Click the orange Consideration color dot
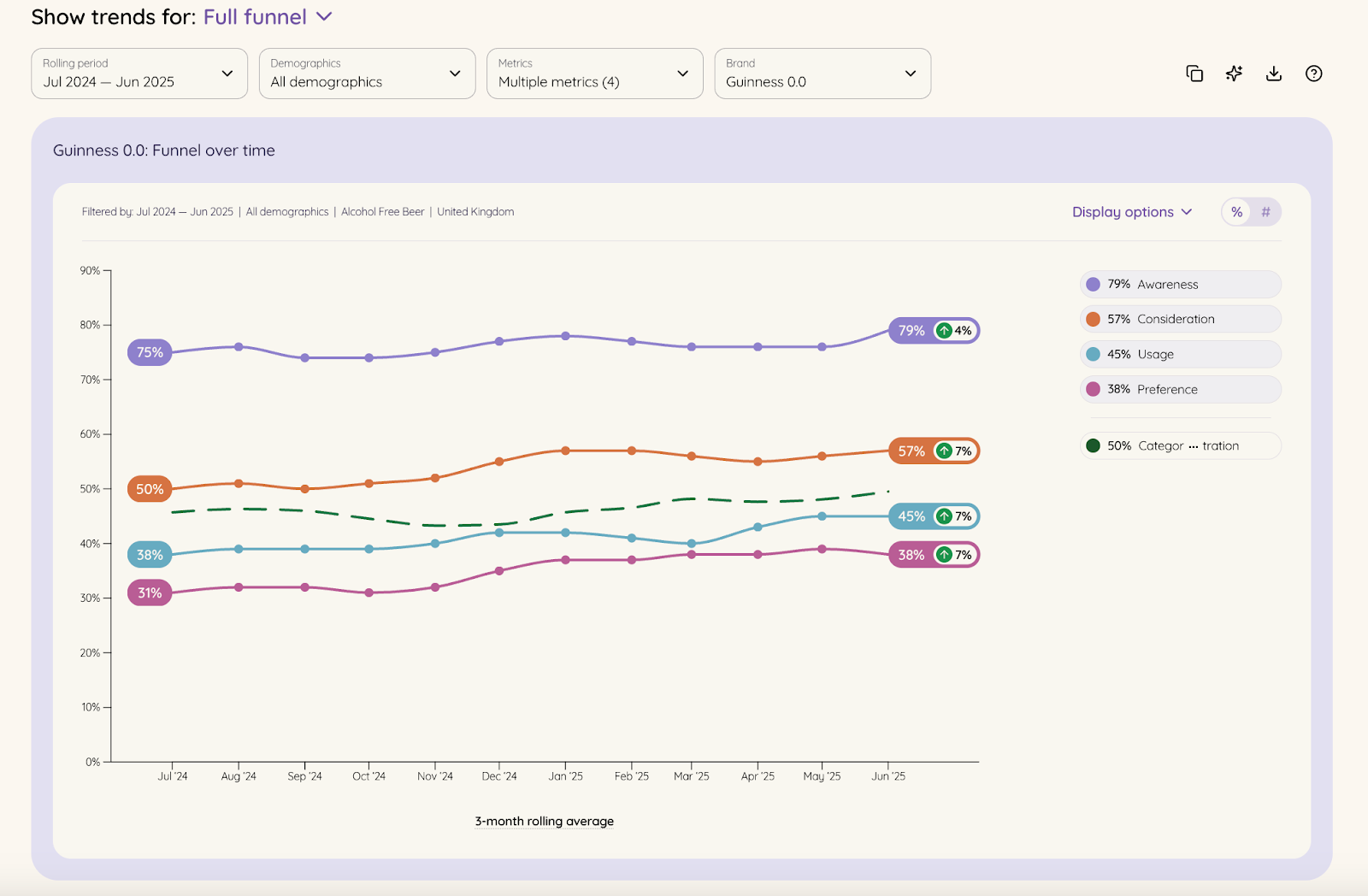This screenshot has height=896, width=1368. coord(1093,319)
